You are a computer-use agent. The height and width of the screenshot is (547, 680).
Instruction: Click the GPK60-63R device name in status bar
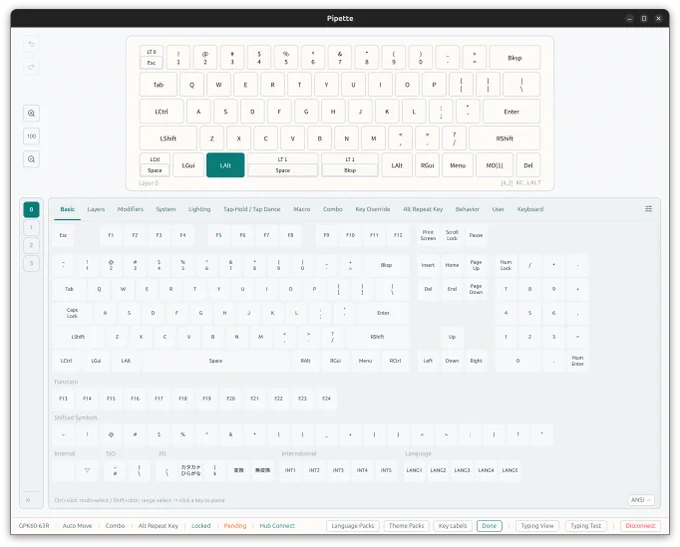click(x=34, y=526)
